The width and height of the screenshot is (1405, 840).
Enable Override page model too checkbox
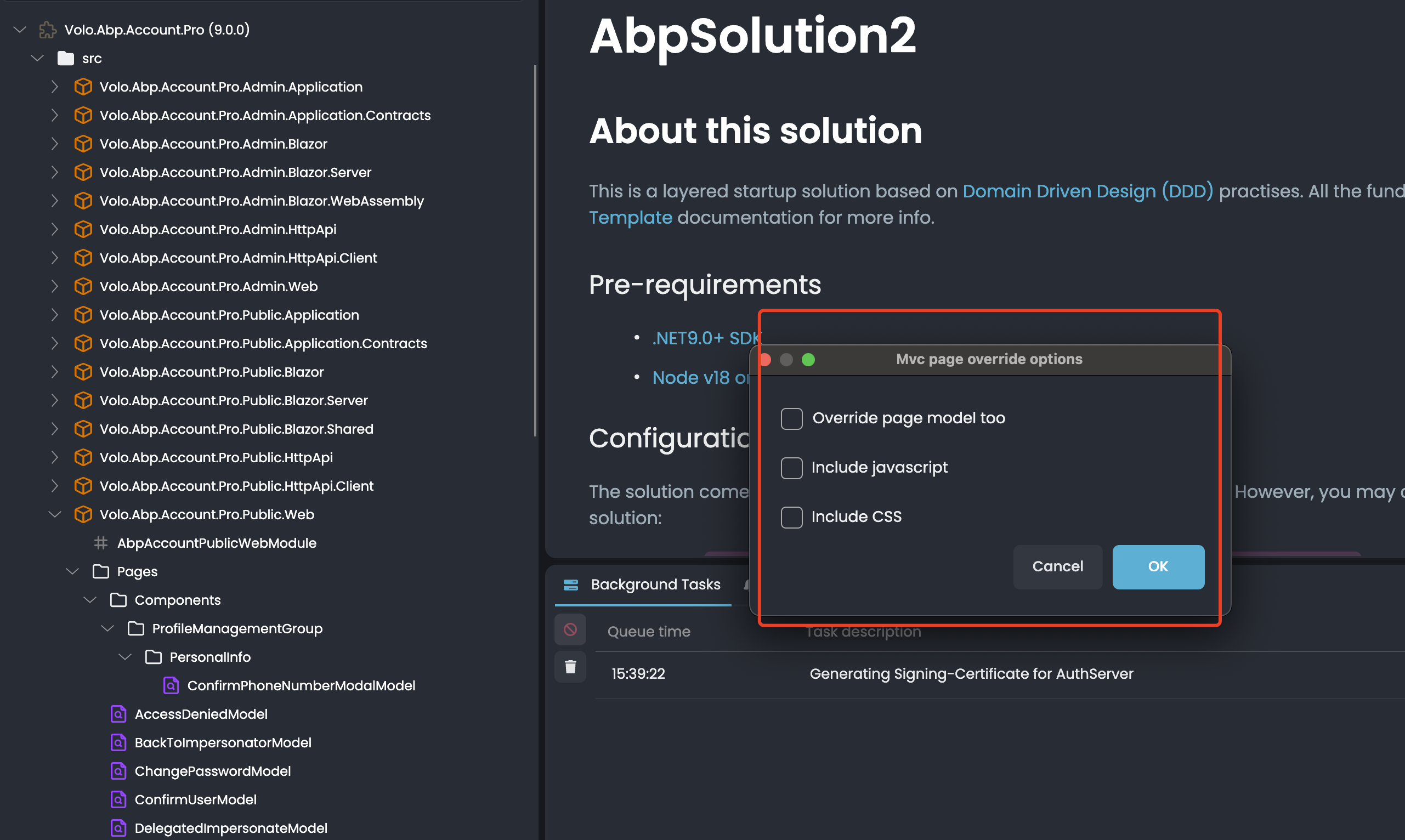coord(791,419)
